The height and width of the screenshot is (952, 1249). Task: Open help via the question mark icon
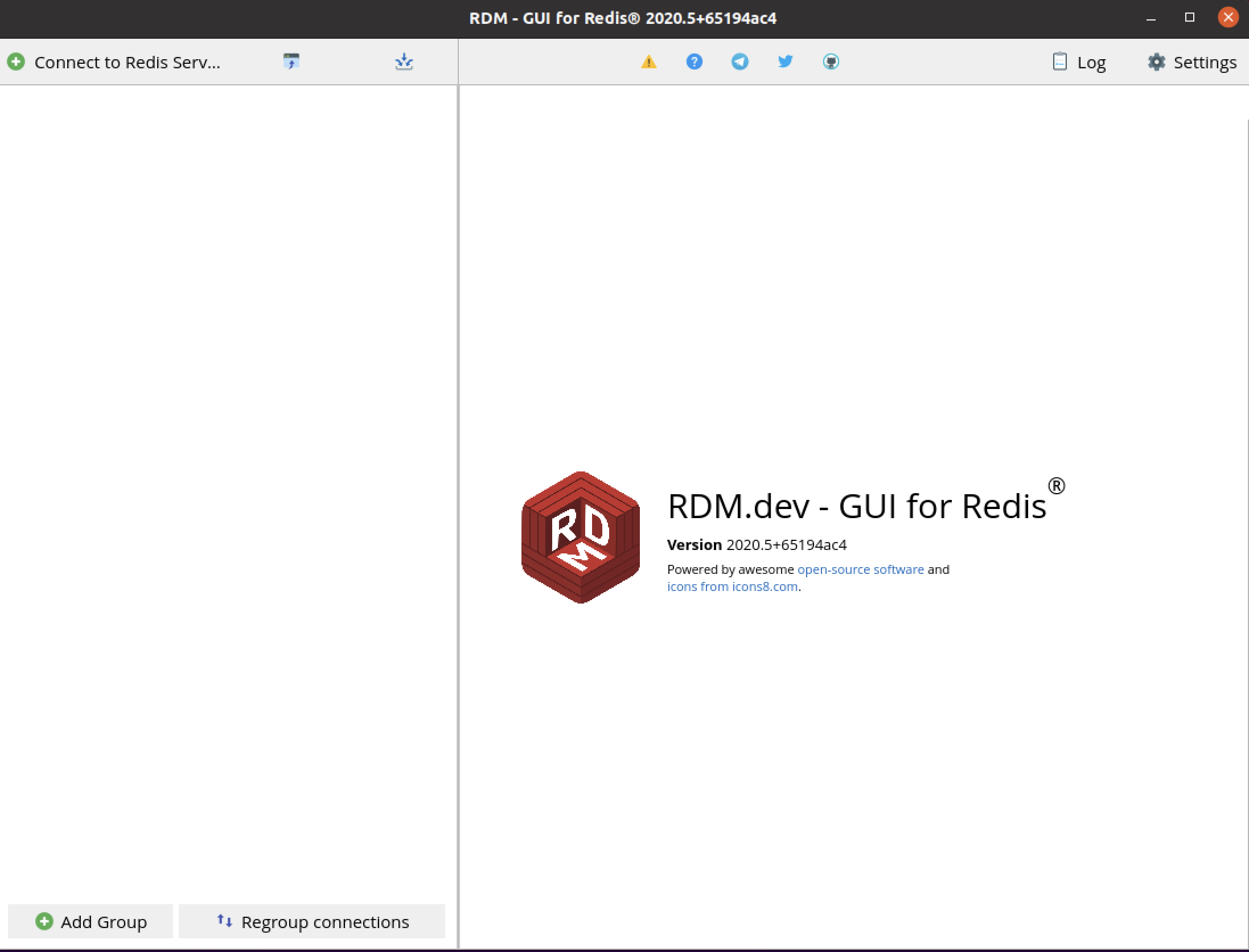tap(694, 61)
